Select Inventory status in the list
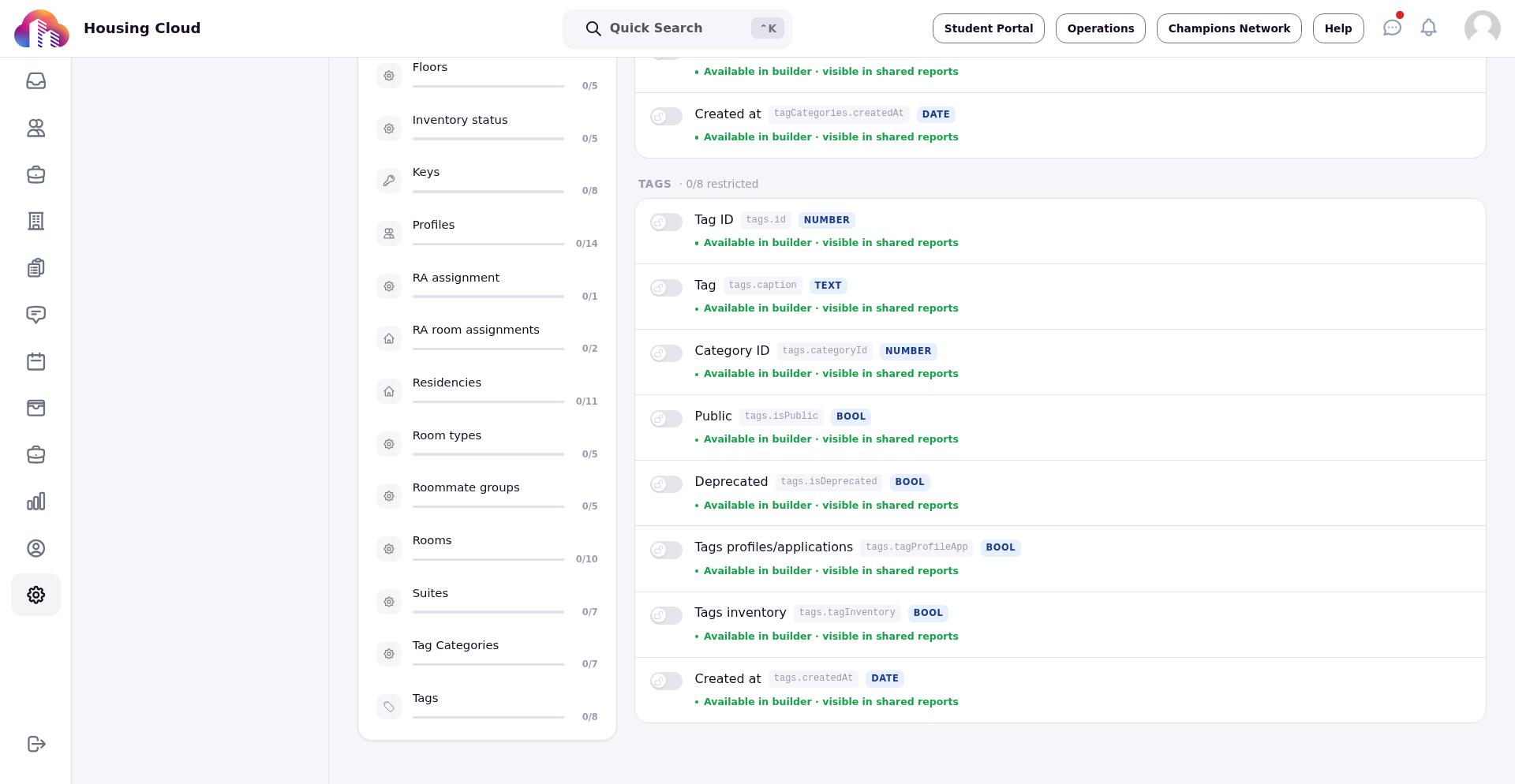Viewport: 1515px width, 784px height. tap(487, 129)
